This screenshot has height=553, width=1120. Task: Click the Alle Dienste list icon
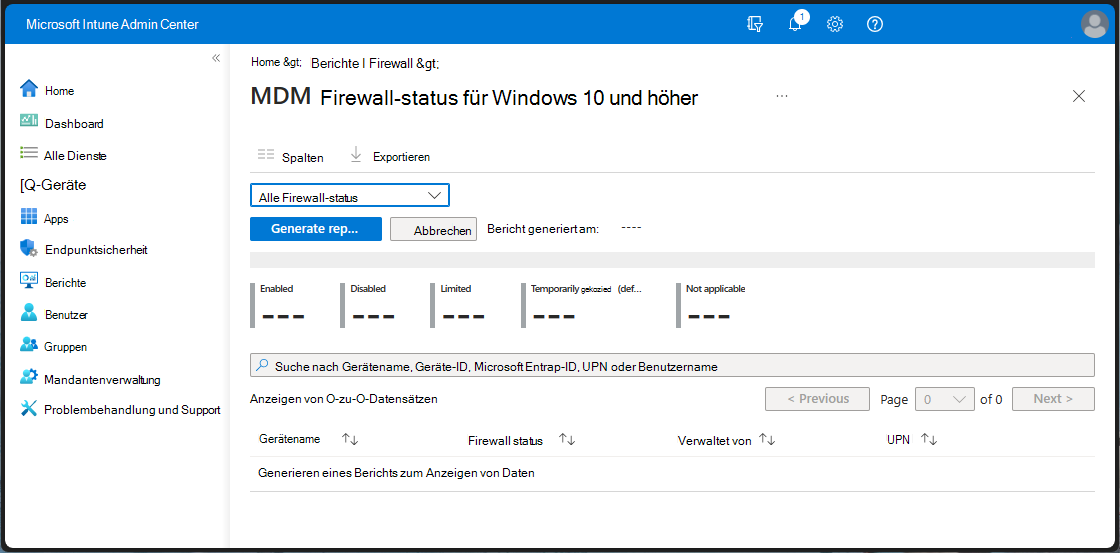point(29,152)
